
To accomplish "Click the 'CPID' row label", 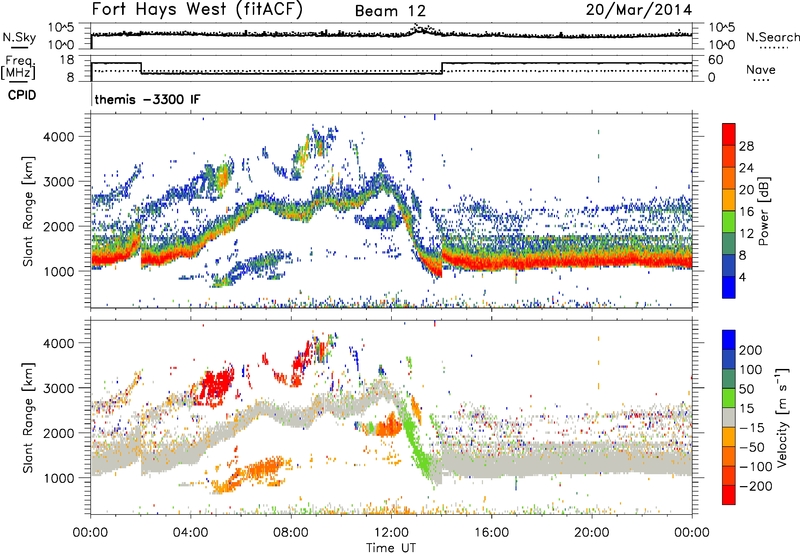I will [22, 95].
